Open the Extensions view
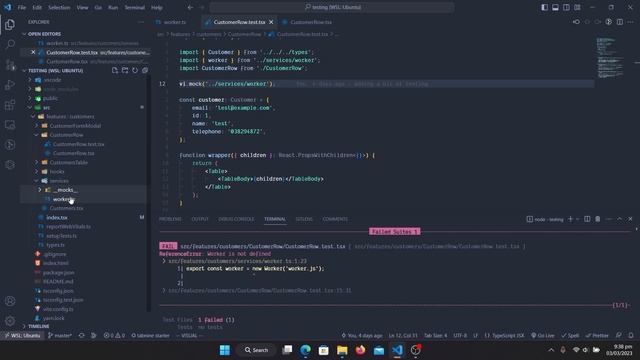 click(10, 104)
